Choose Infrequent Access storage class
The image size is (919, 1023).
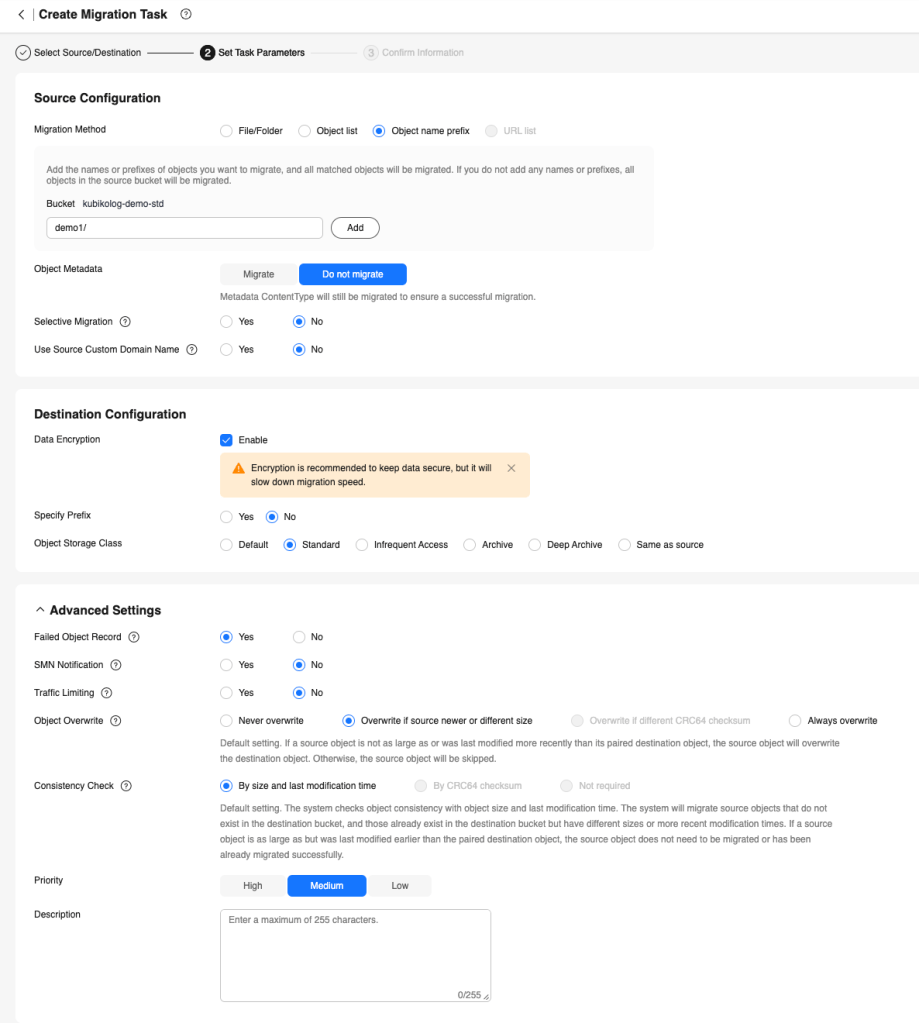[x=362, y=545]
